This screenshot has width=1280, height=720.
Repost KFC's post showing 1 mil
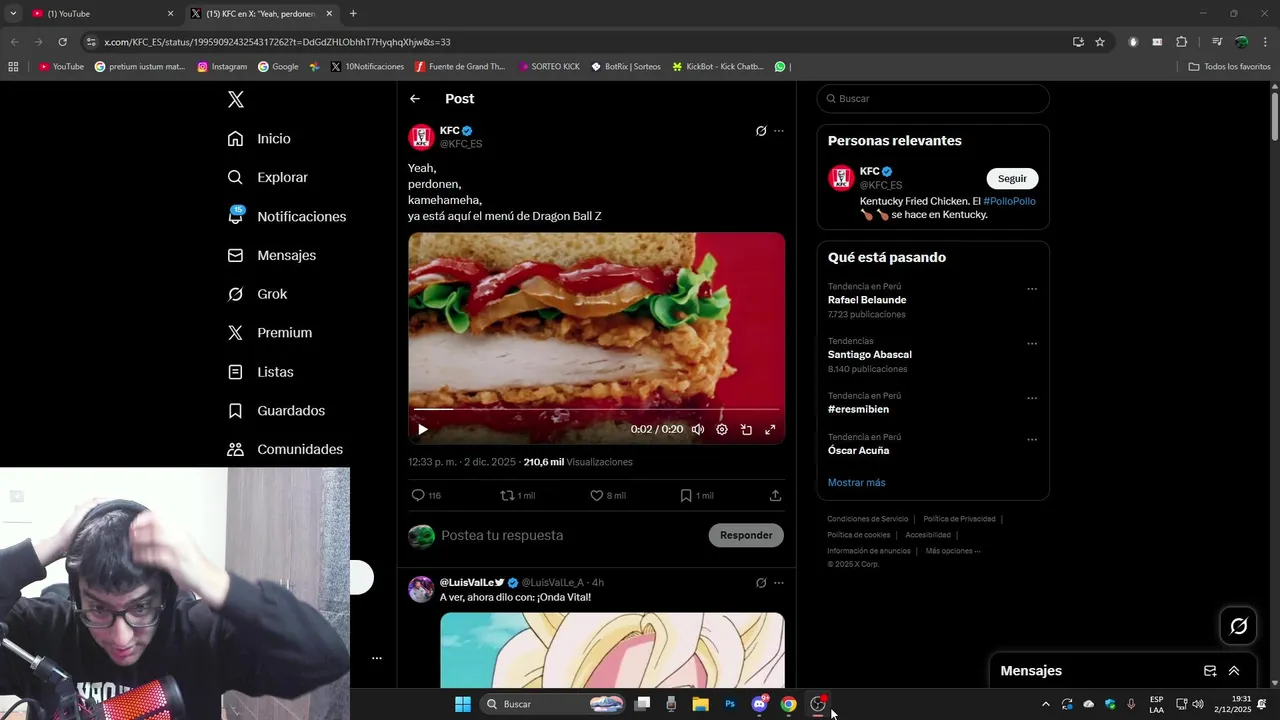click(x=517, y=495)
